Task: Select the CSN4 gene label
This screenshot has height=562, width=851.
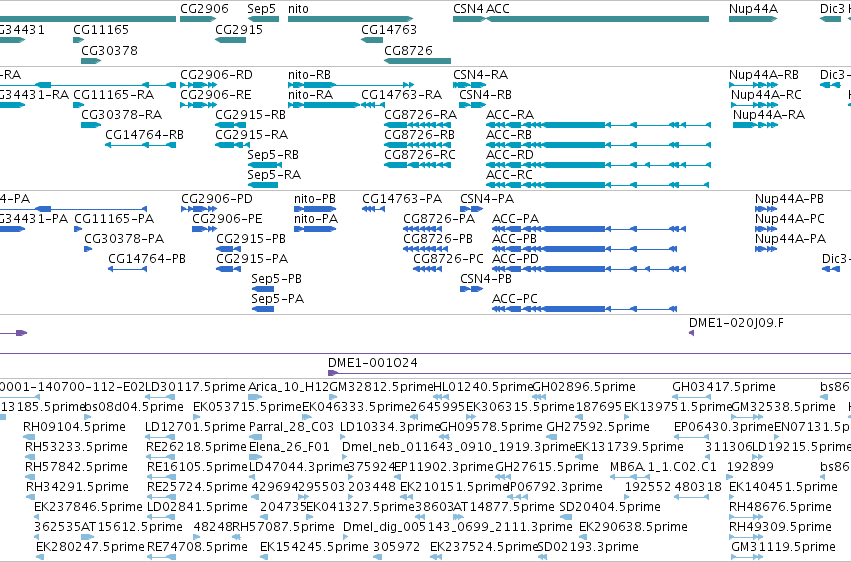Action: pos(468,9)
